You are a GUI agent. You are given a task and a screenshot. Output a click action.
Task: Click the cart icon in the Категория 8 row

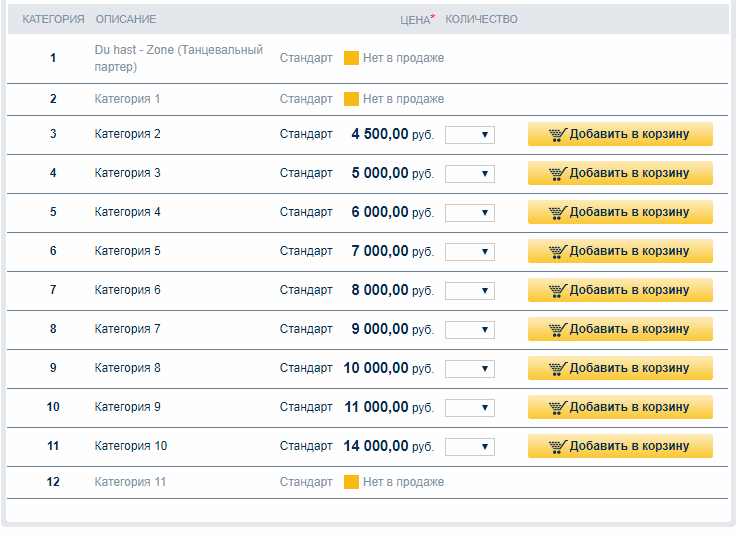click(558, 369)
